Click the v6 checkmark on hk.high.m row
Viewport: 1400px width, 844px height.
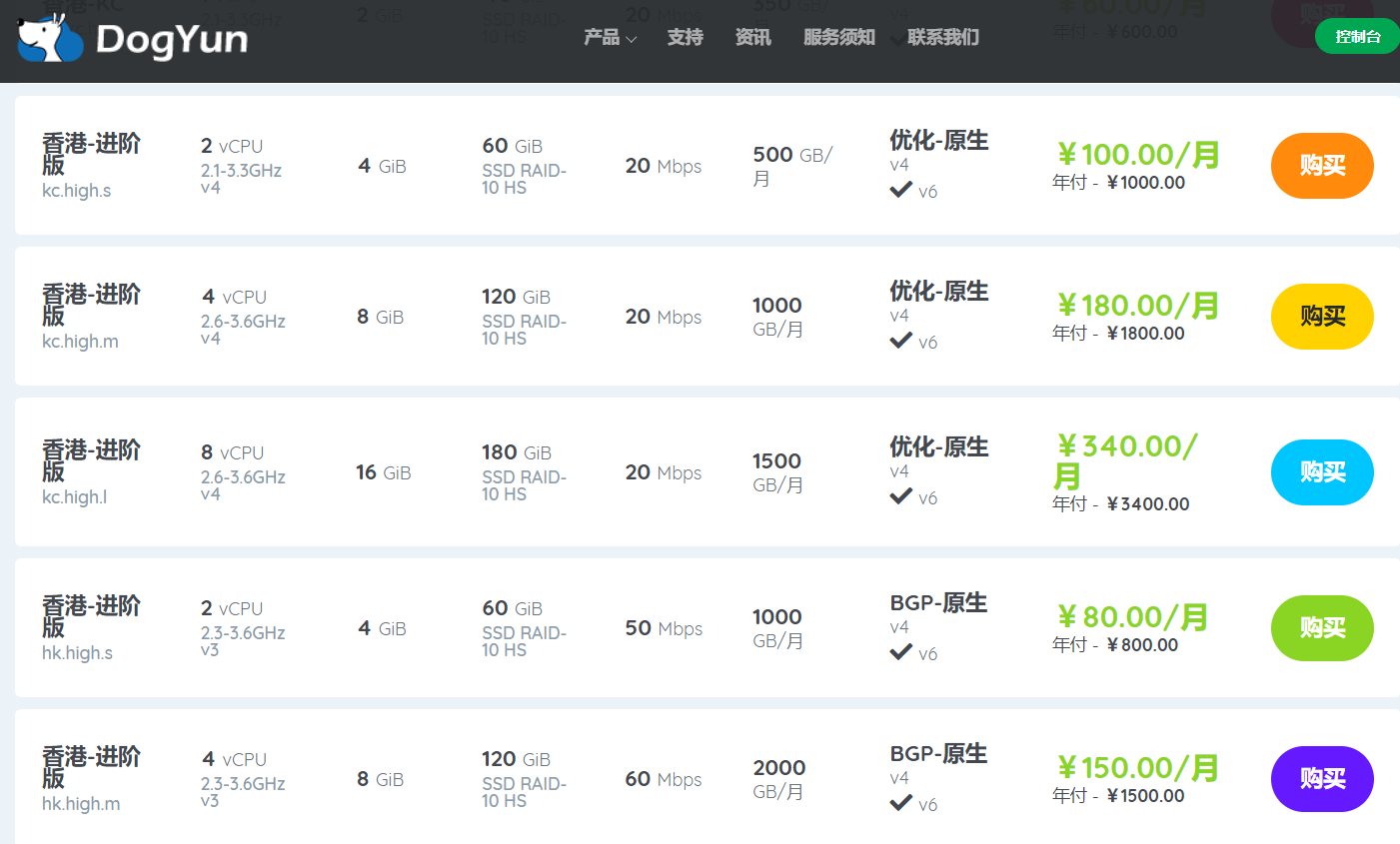tap(901, 803)
